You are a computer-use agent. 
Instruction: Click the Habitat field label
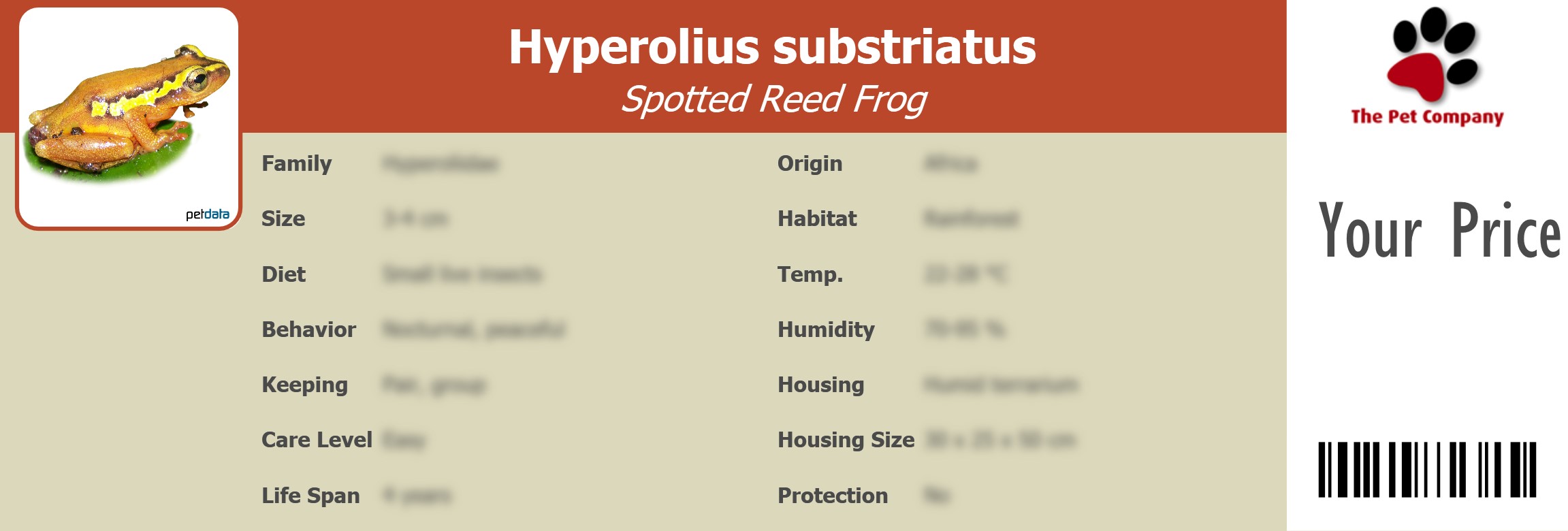coord(817,219)
